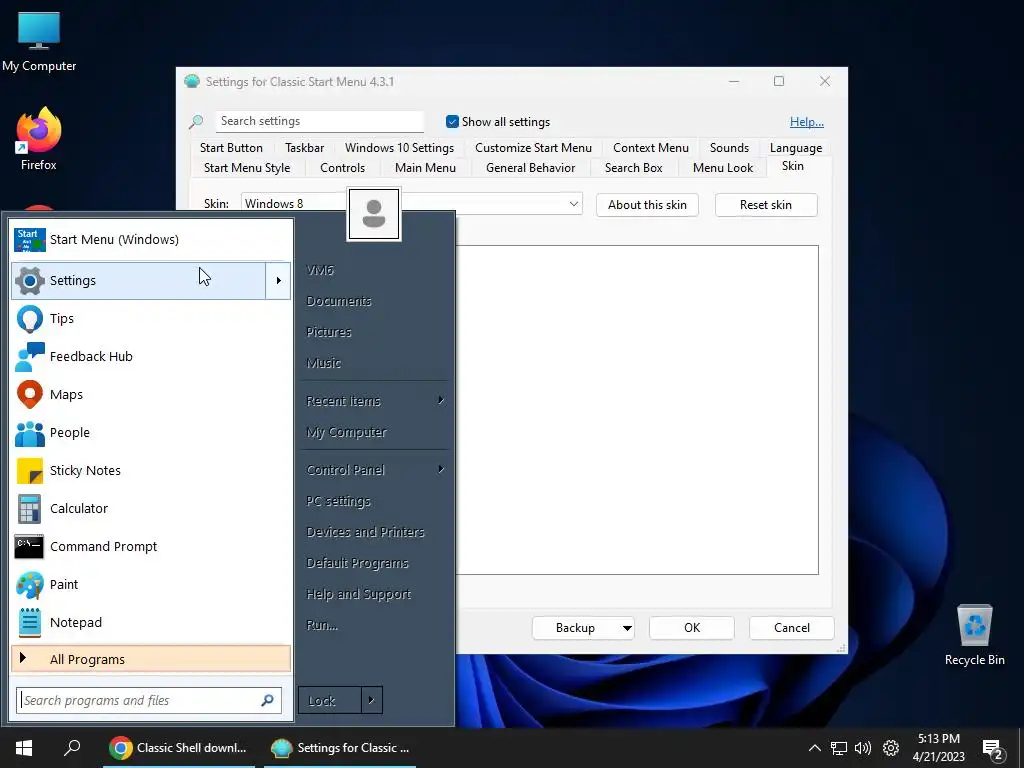The image size is (1024, 768).
Task: Switch to the General Behavior tab
Action: (530, 168)
